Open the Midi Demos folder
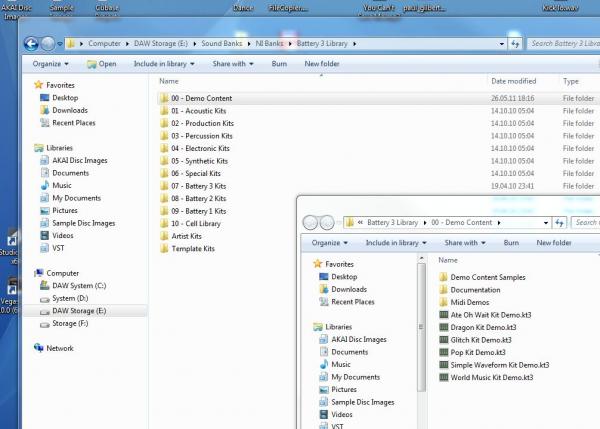 [469, 302]
